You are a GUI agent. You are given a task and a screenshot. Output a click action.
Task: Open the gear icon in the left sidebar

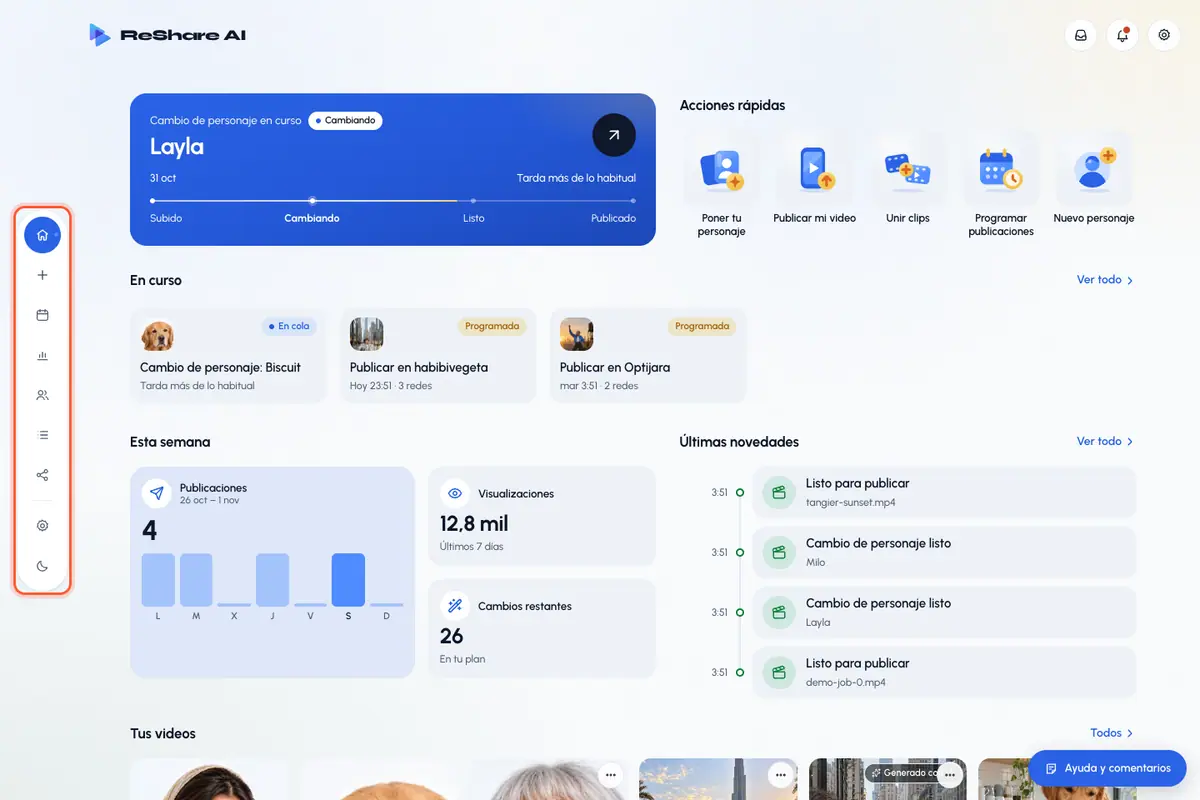coord(42,525)
